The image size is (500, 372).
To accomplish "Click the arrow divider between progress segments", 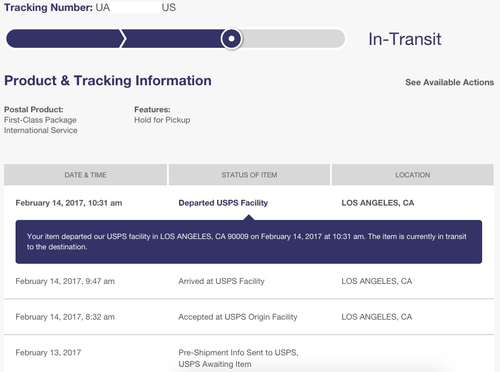I will click(123, 39).
